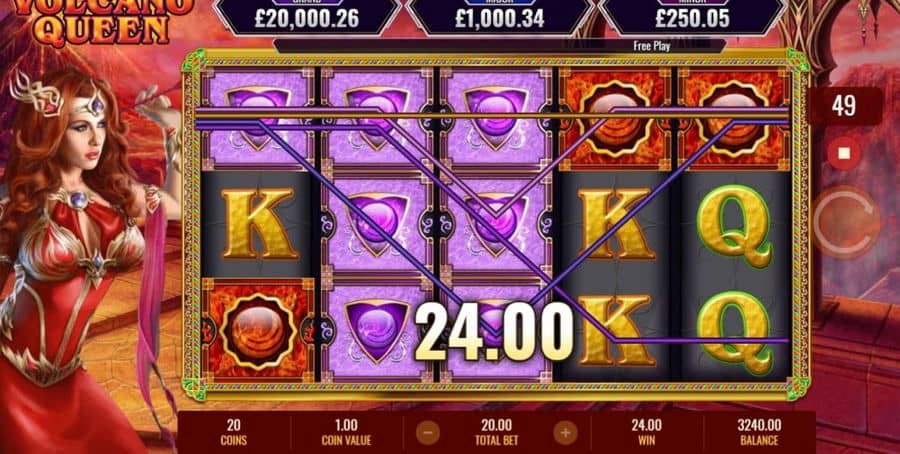Click the purple shield symbol top of second reel
900x454 pixels.
point(377,119)
